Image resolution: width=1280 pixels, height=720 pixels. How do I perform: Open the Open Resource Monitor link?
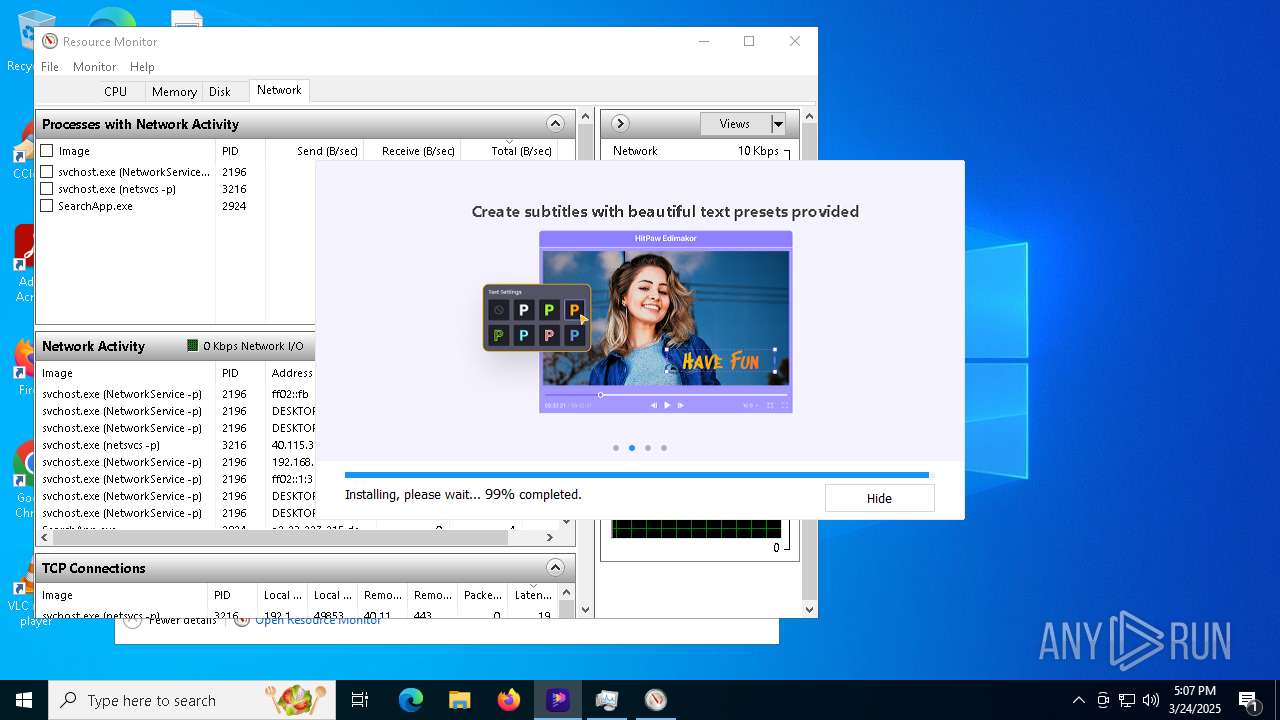318,620
